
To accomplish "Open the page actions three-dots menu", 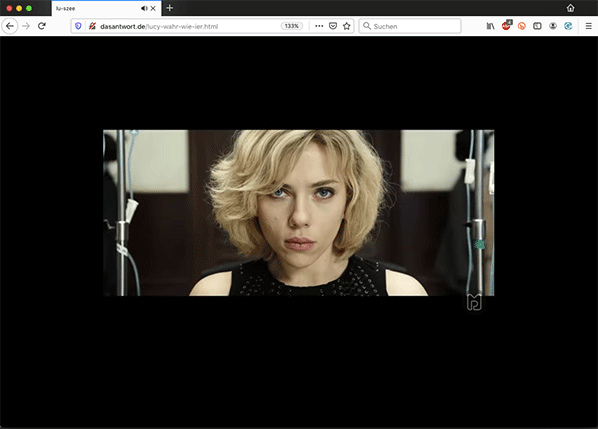I will tap(319, 26).
